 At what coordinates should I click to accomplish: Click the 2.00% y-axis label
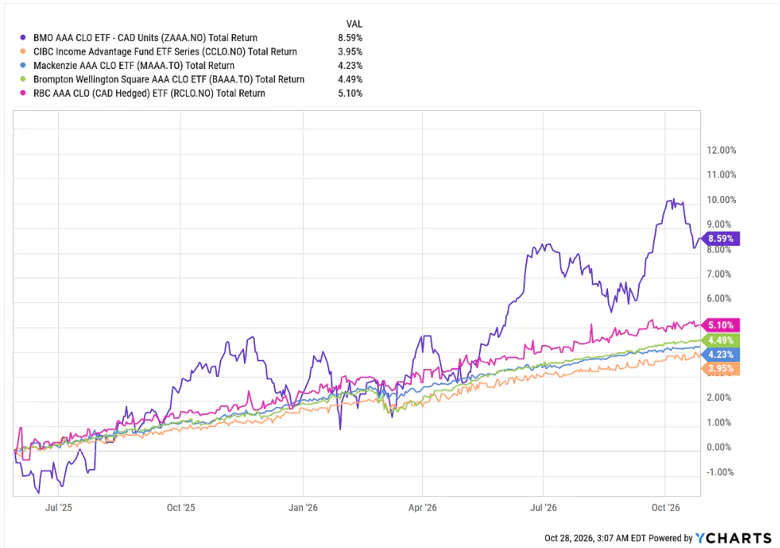(719, 397)
